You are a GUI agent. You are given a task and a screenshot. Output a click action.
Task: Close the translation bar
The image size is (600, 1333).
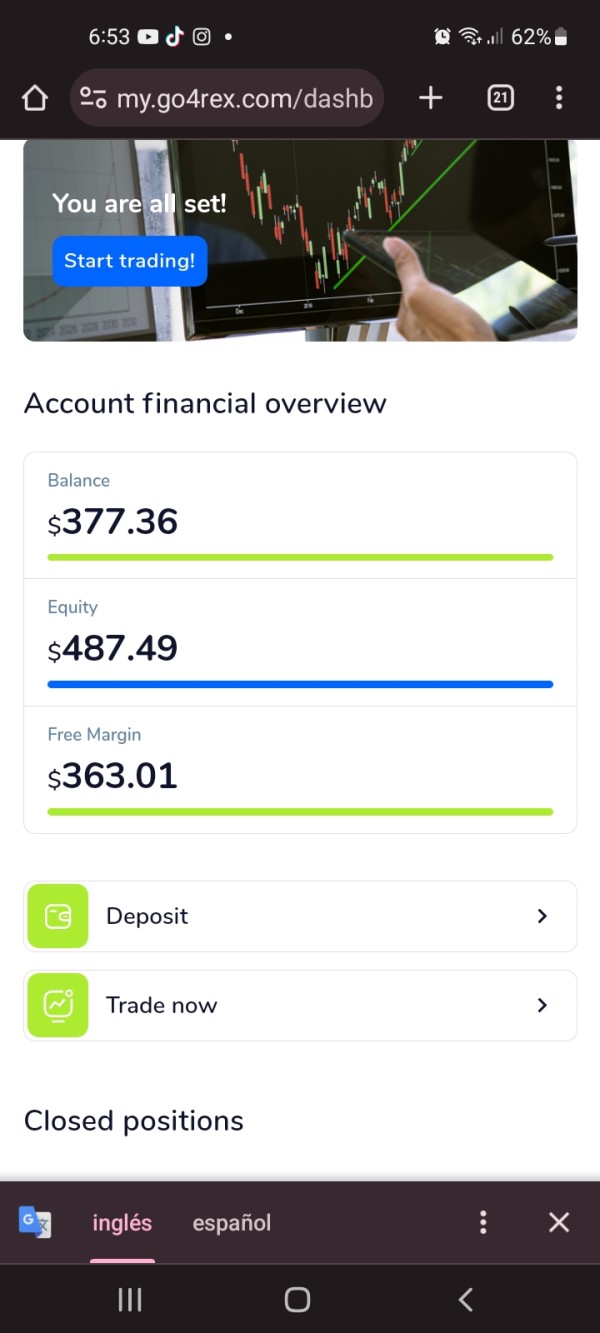click(x=559, y=1222)
